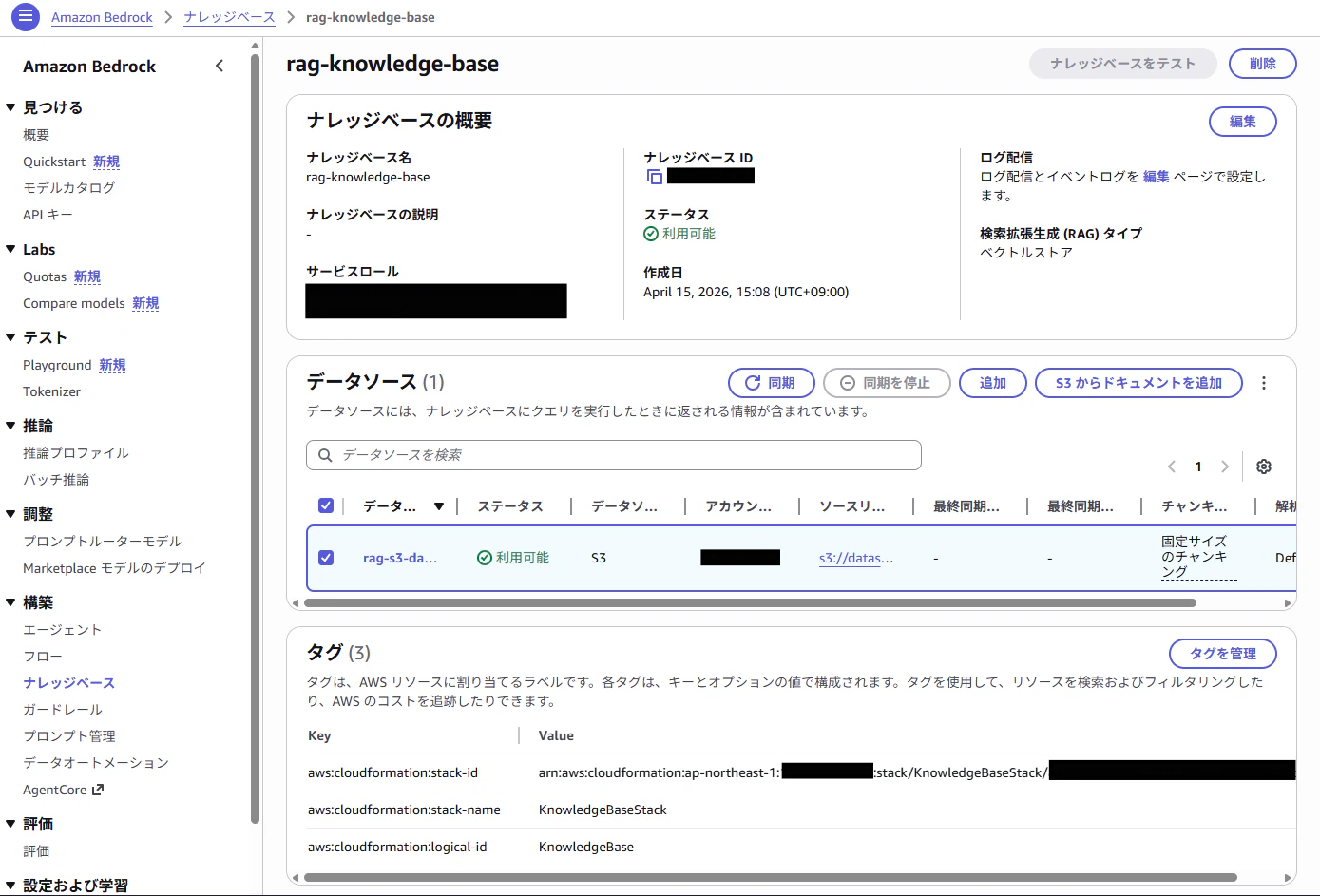The width and height of the screenshot is (1320, 896).
Task: Open プロンプトルーターモデル page
Action: tap(103, 542)
